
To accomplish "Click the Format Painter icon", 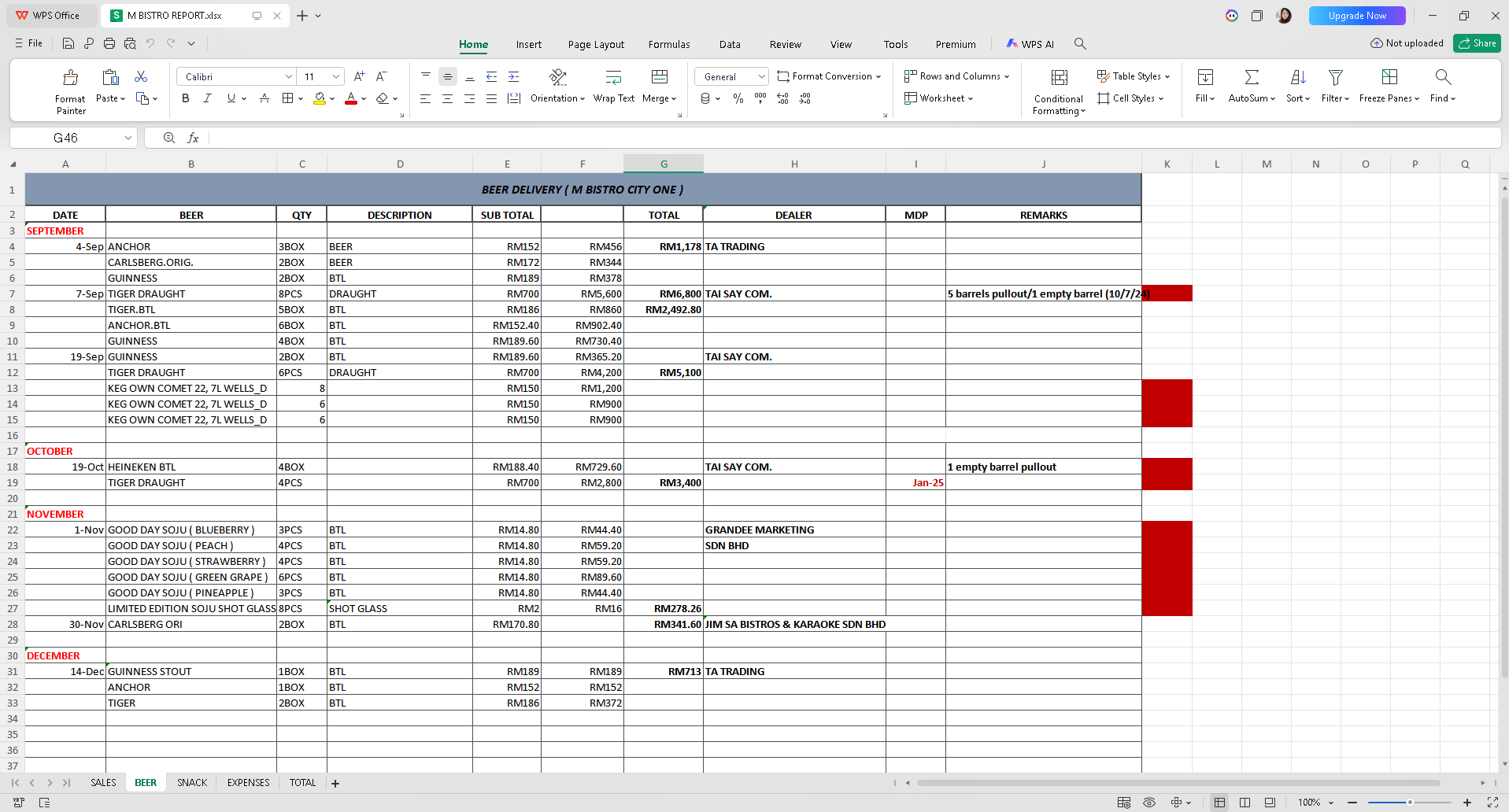I will (70, 77).
